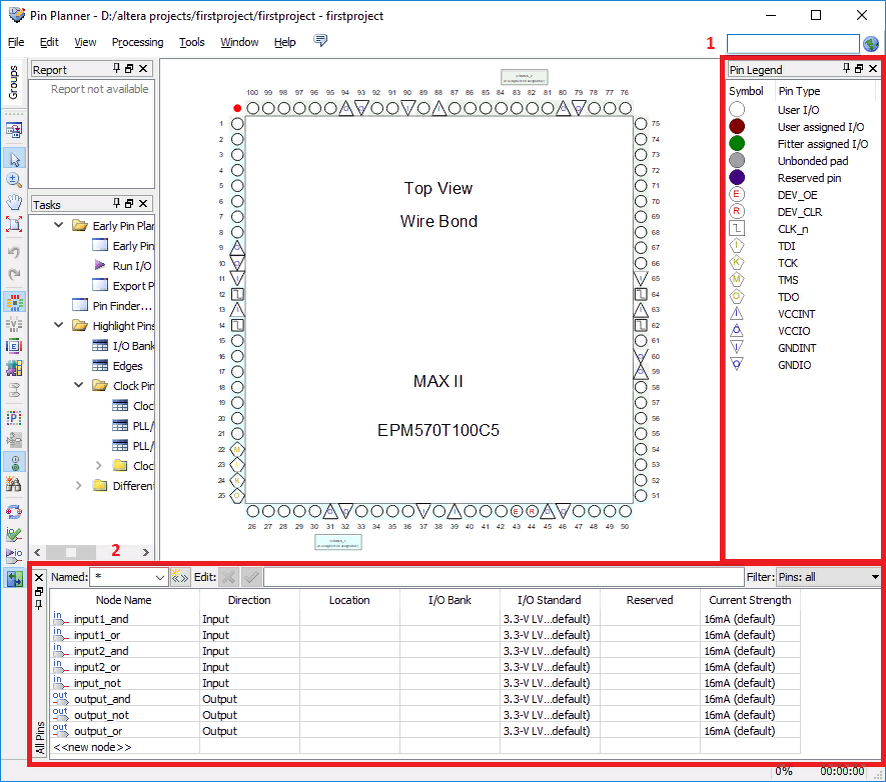This screenshot has width=886, height=782.
Task: Click the Edit text field in All Pins
Action: click(503, 577)
